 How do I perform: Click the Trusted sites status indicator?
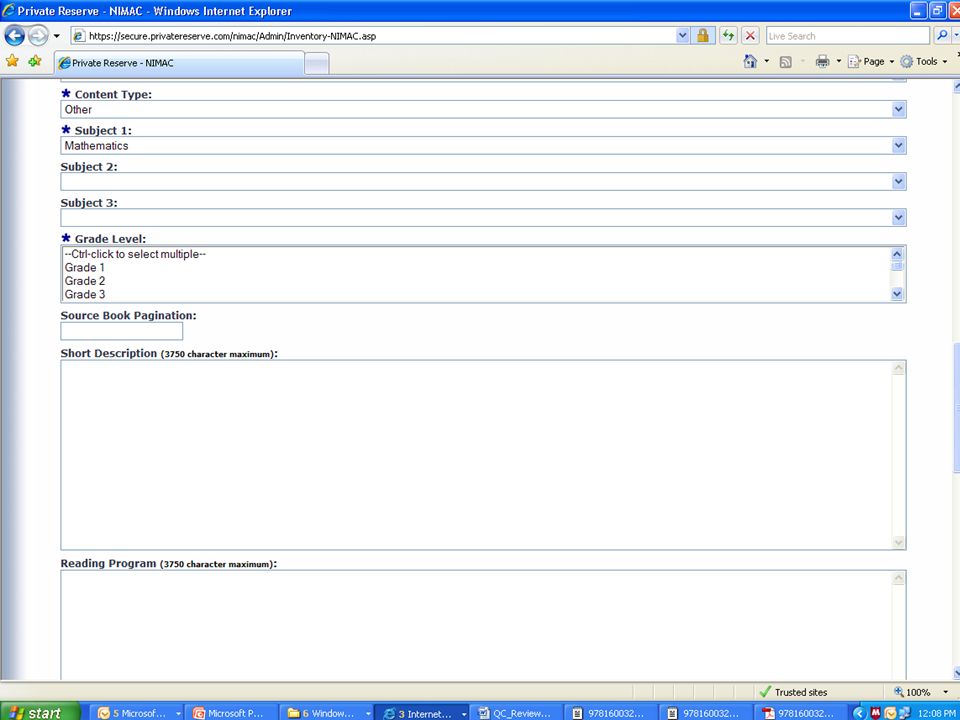click(x=793, y=692)
